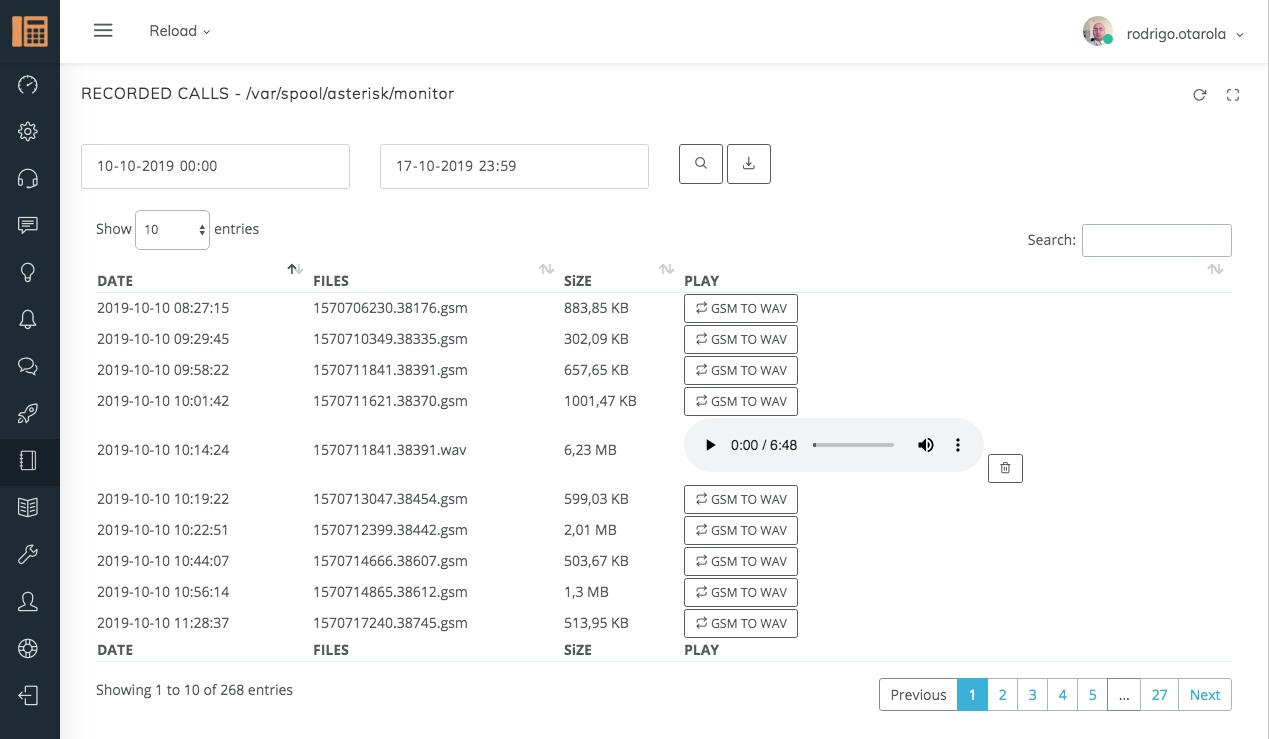Toggle fullscreen for the Recorded Calls panel

[x=1233, y=95]
